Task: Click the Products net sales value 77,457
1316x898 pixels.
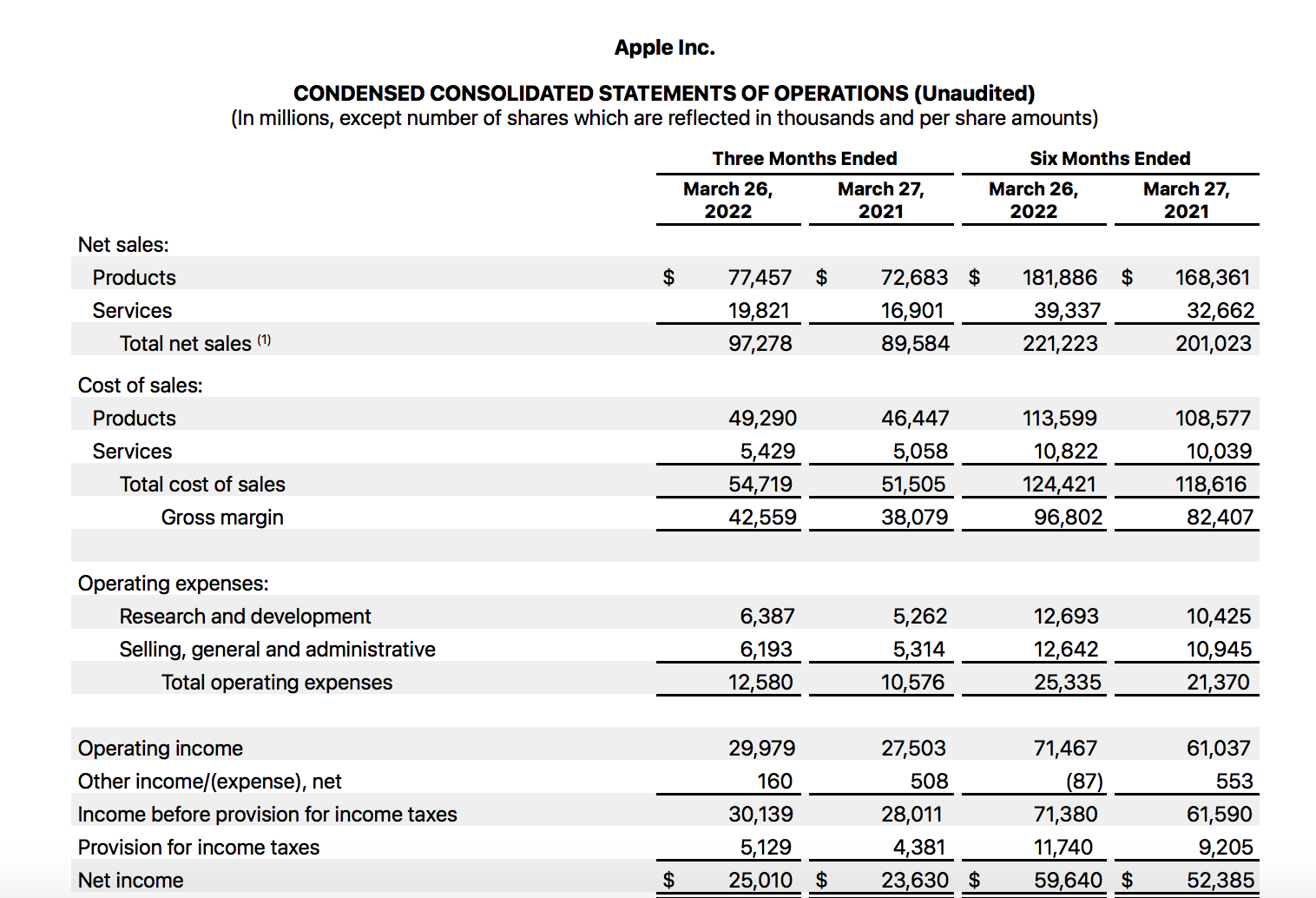Action: [x=760, y=278]
